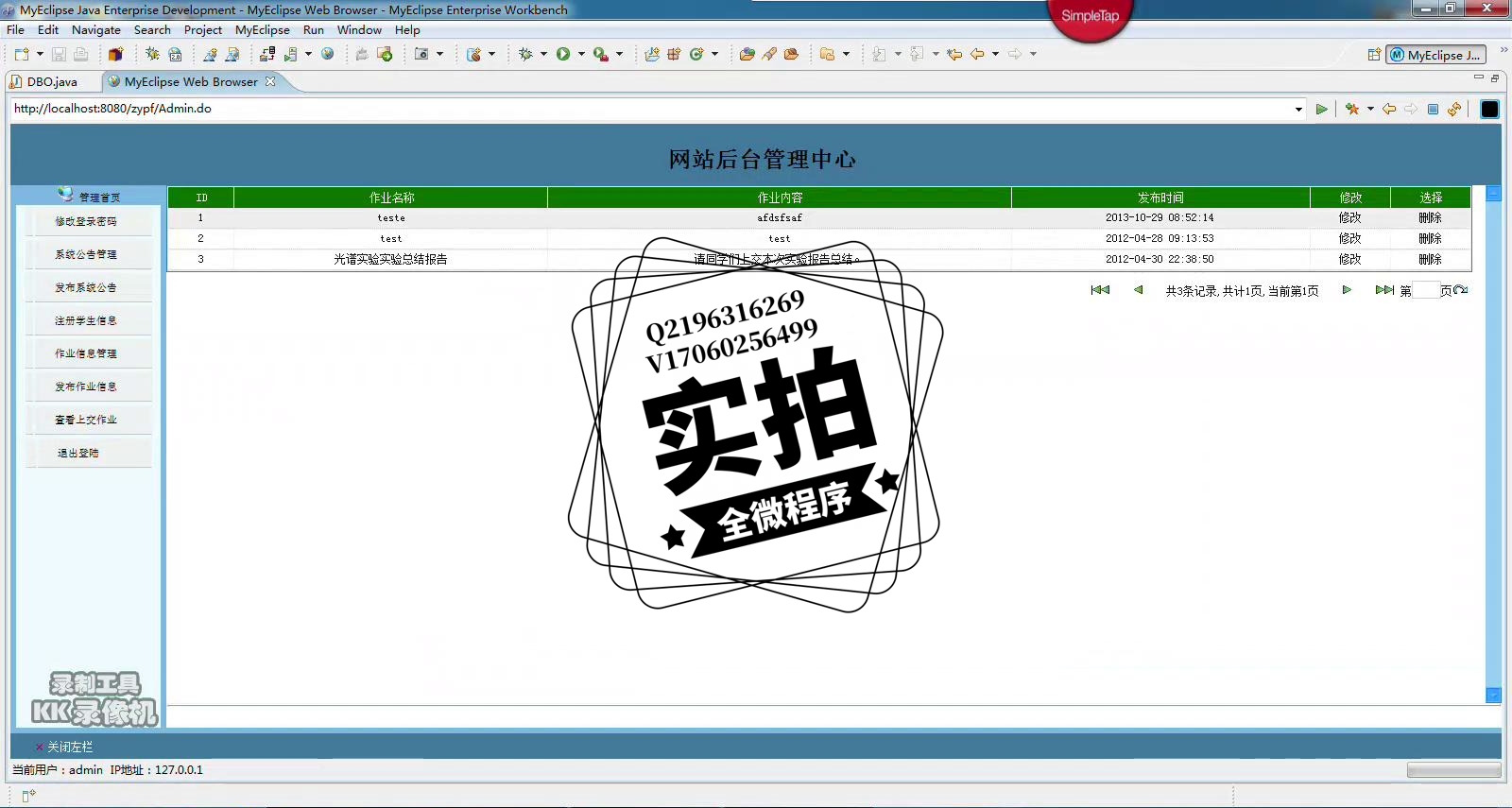Open the New file dropdown arrow
This screenshot has height=808, width=1512.
(40, 54)
